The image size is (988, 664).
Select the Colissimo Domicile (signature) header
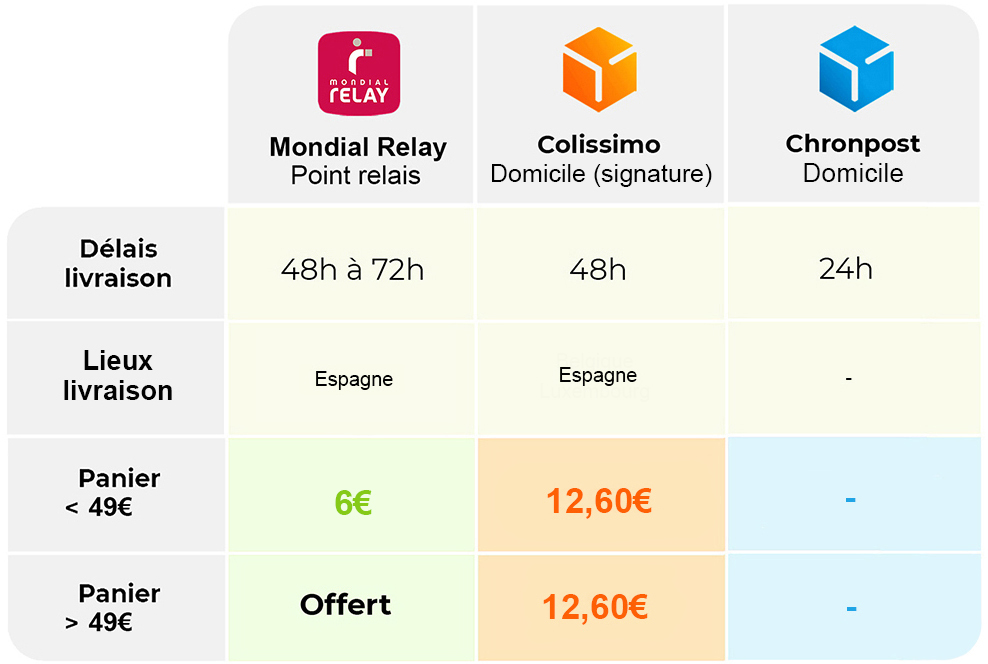pyautogui.click(x=600, y=159)
